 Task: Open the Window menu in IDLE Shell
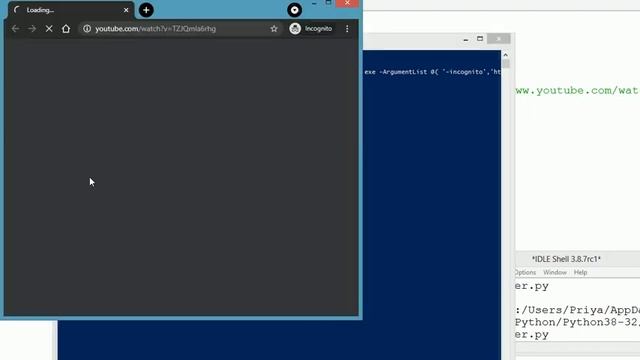point(555,272)
